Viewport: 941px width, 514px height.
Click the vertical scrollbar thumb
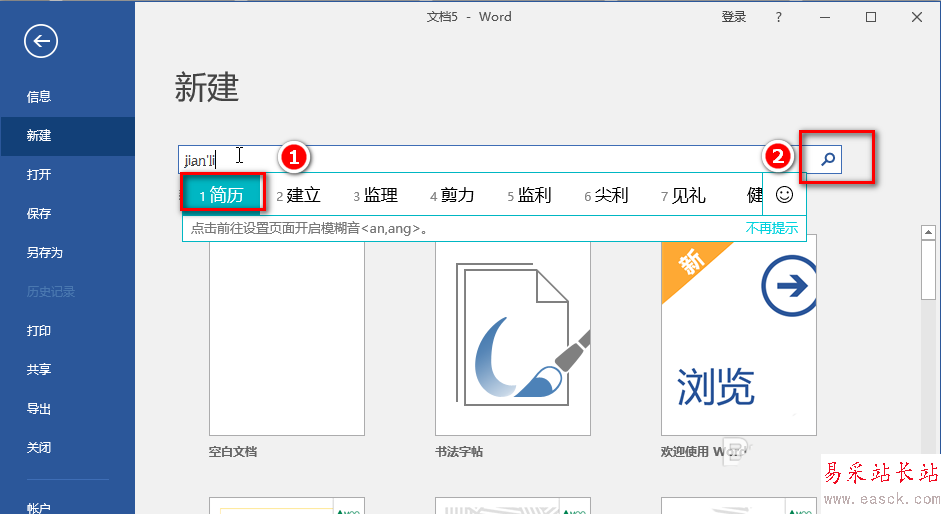pos(928,270)
